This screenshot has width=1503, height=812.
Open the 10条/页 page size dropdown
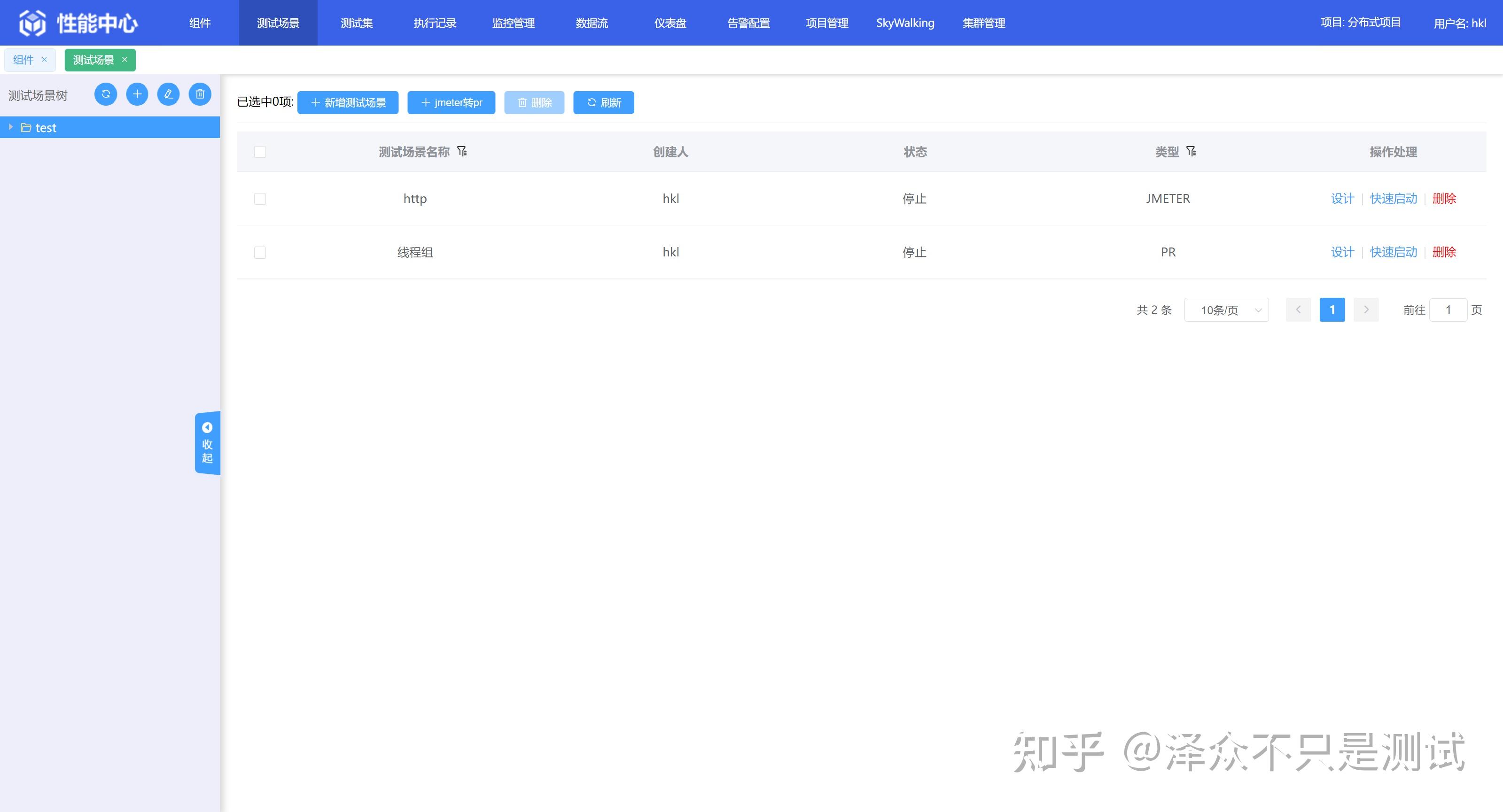1226,310
